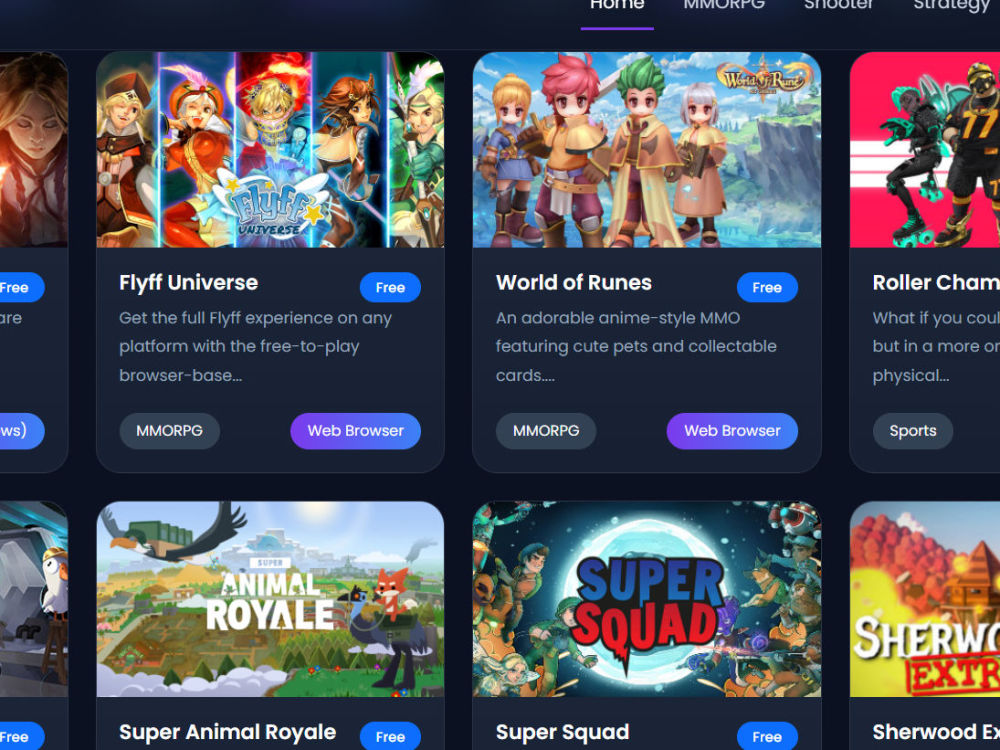The width and height of the screenshot is (1000, 750).
Task: Click the Free badge on Super Squad
Action: [767, 736]
